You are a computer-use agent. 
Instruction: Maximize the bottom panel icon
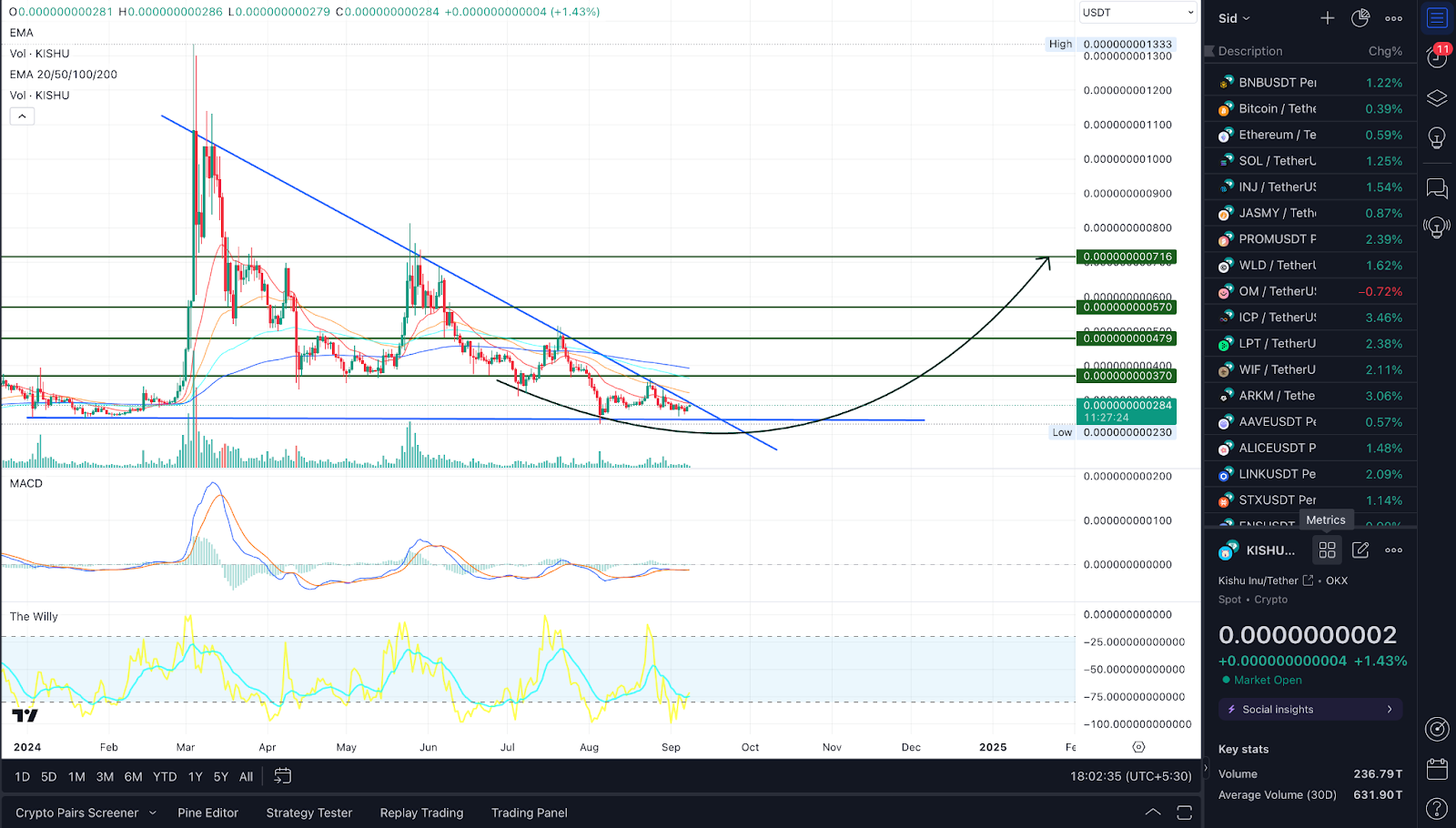click(x=1184, y=813)
